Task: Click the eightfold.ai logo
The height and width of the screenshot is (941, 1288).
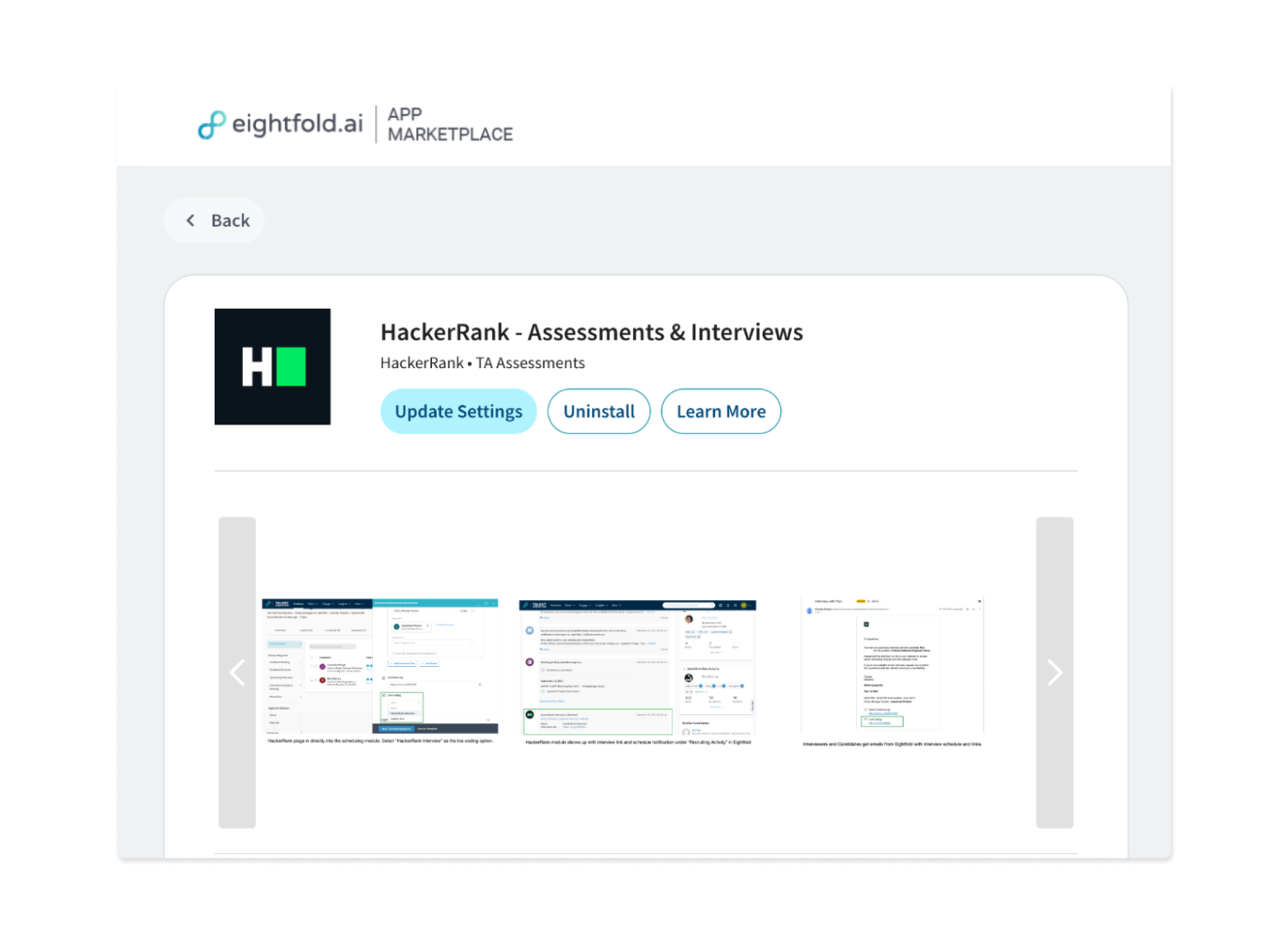Action: coord(280,125)
